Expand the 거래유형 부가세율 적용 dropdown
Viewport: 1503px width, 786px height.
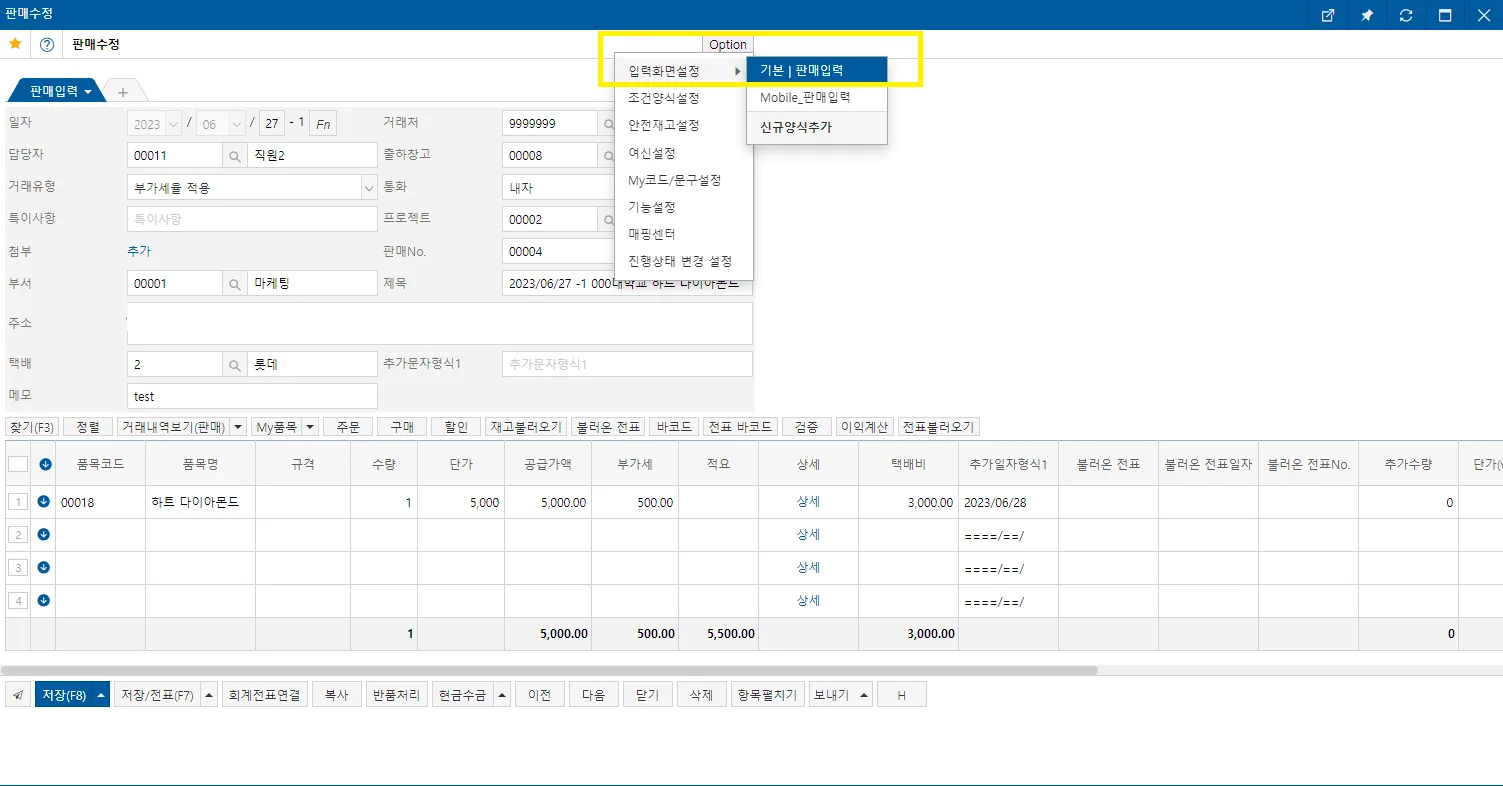point(368,187)
